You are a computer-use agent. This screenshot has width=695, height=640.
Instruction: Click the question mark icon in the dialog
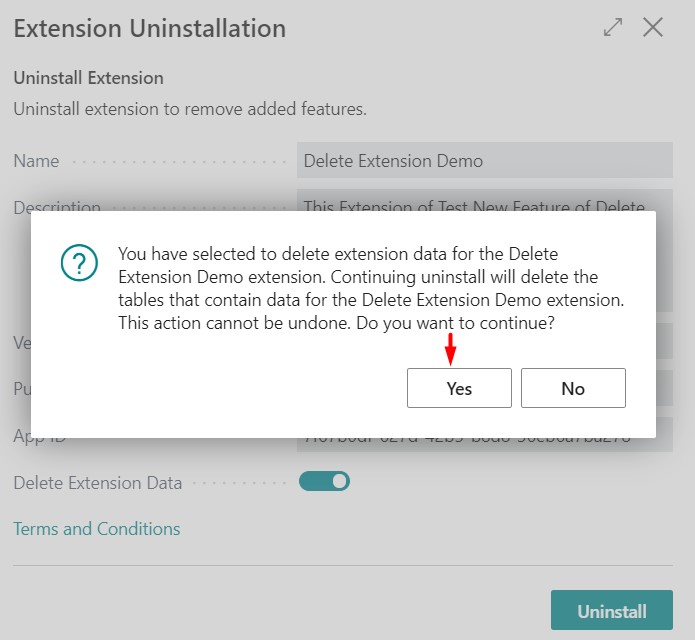pyautogui.click(x=79, y=263)
